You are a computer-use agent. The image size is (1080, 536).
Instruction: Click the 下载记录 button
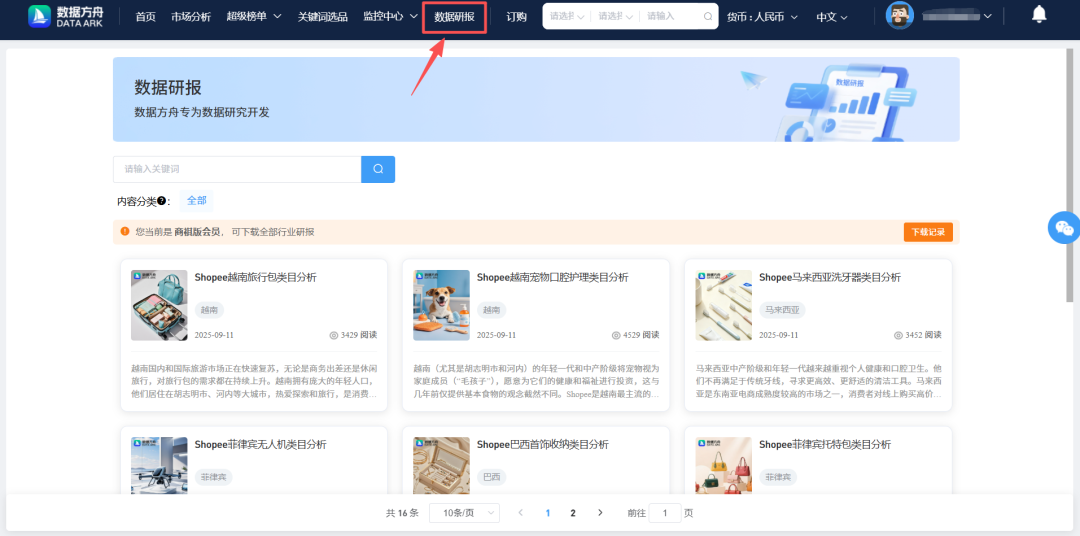coord(928,232)
